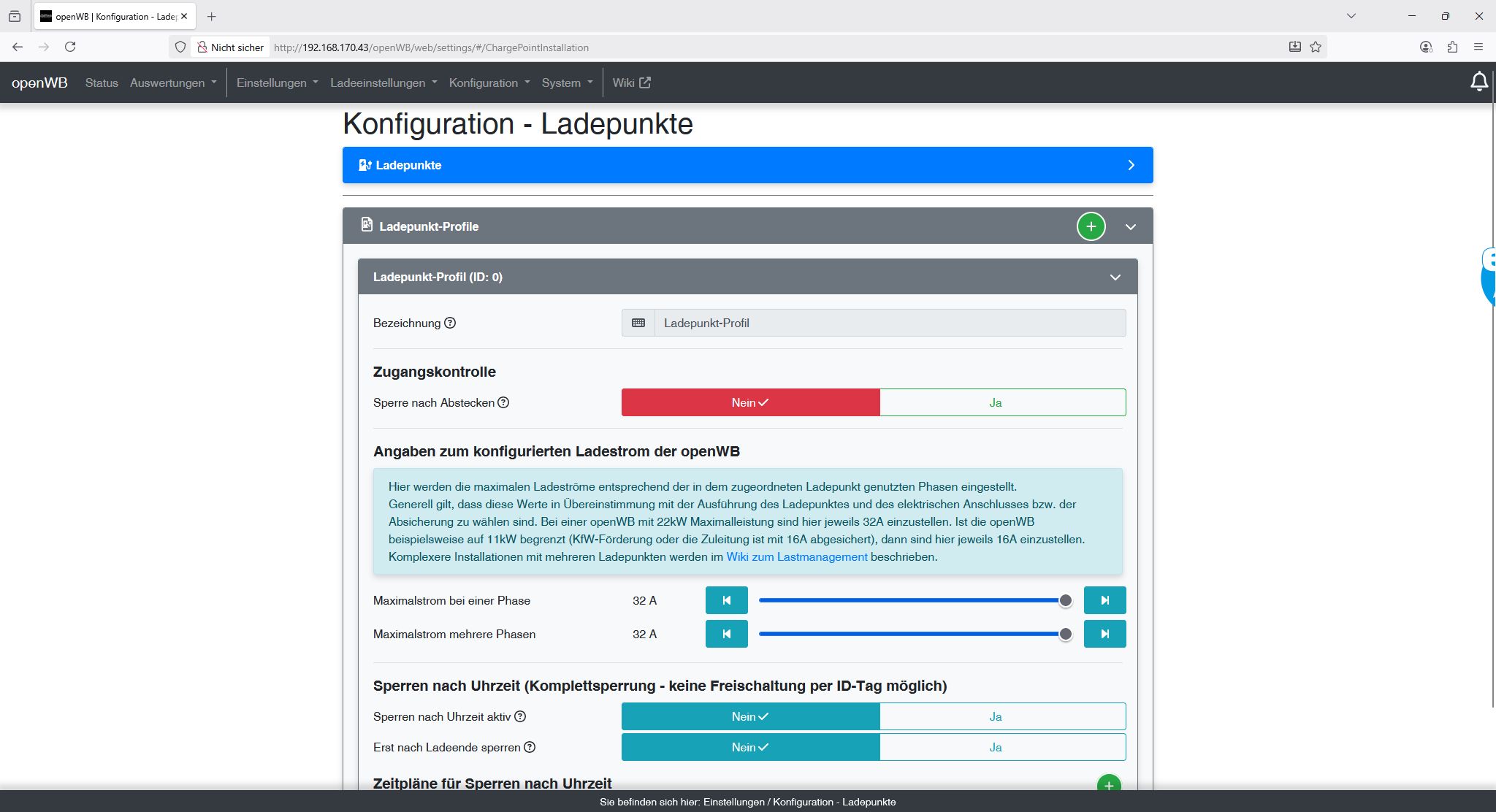The width and height of the screenshot is (1496, 812).
Task: Set multi-phase Maximalstrom to maximum with skip-forward button
Action: [x=1104, y=634]
